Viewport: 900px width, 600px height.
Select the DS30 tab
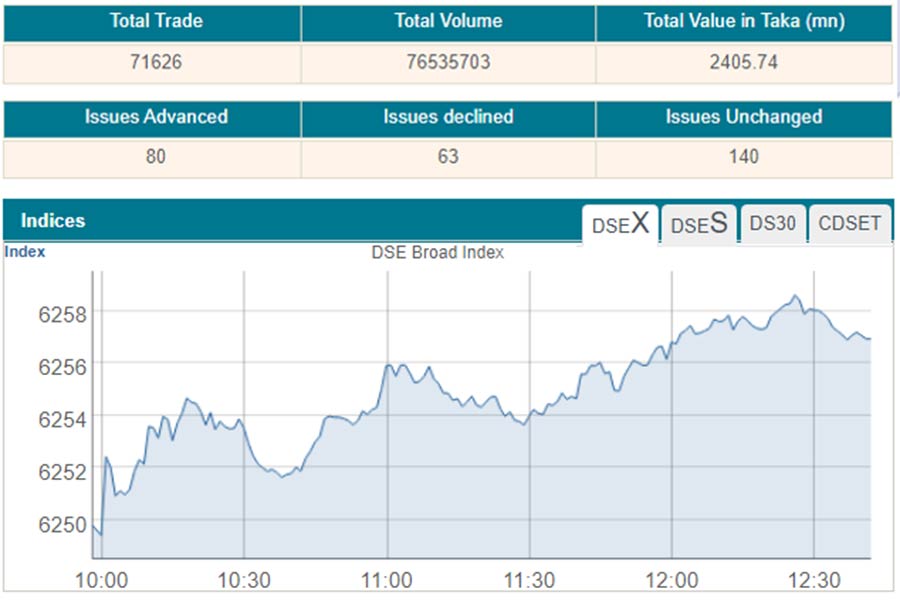773,224
